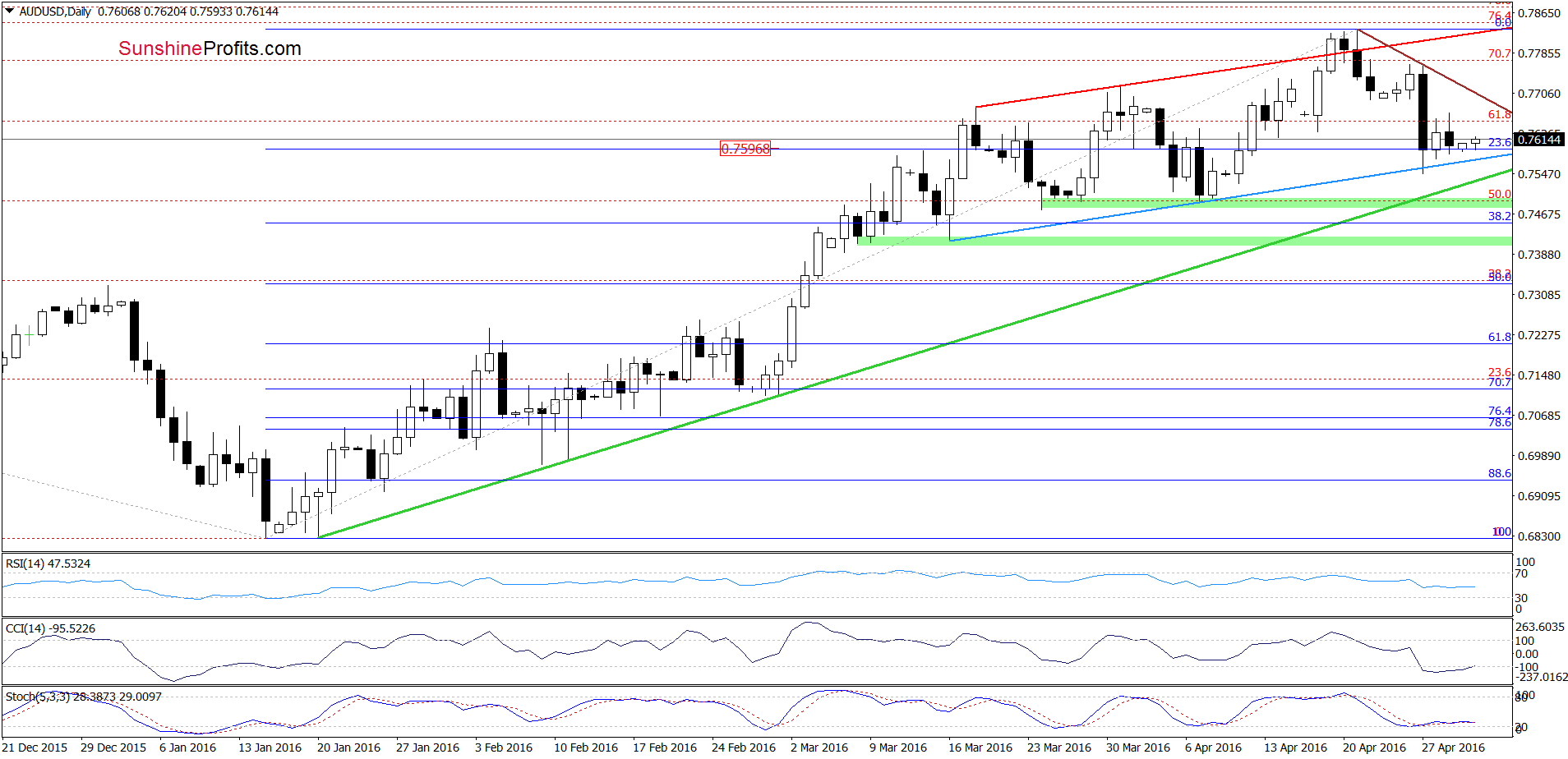Select the 9 Mar 2016 date label
1568x759 pixels.
898,747
